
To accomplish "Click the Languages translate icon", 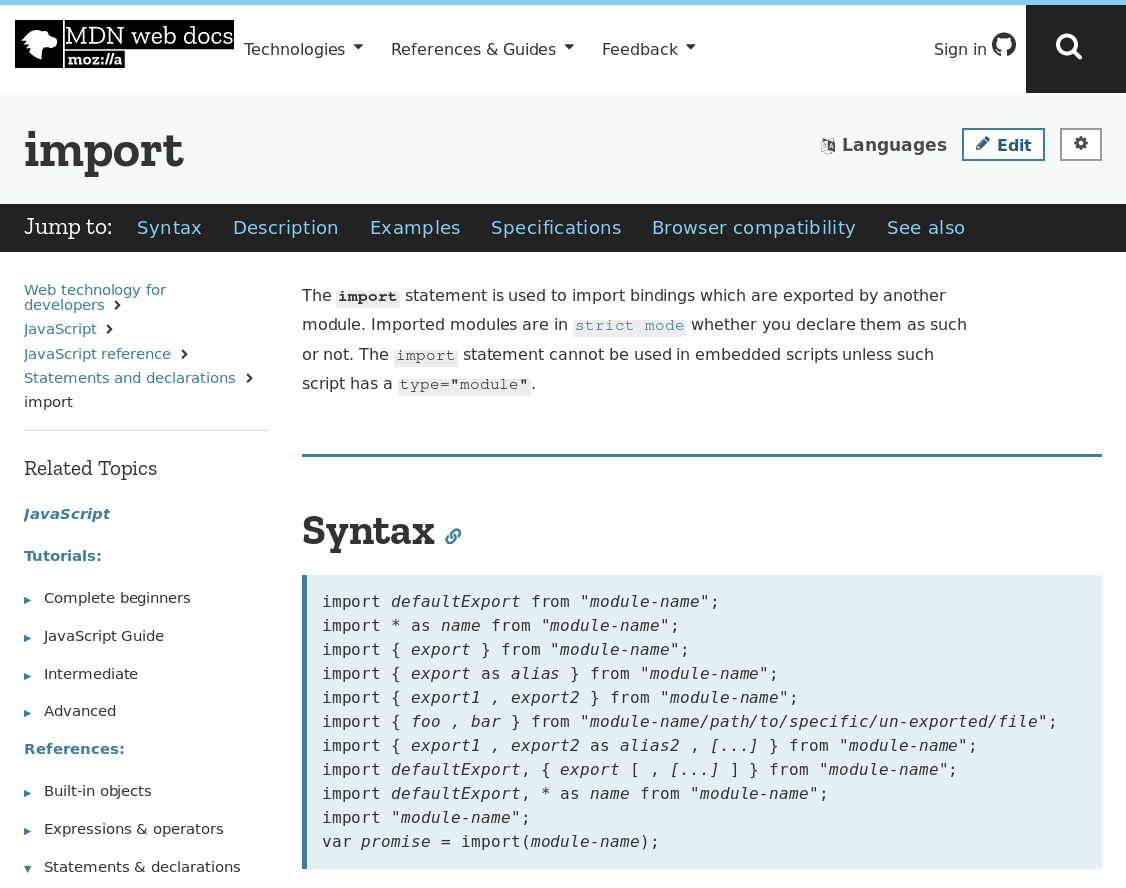I will click(828, 146).
